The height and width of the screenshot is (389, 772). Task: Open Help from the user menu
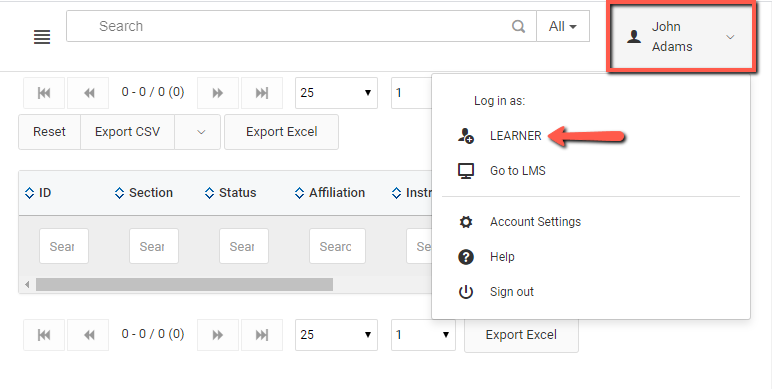point(502,257)
